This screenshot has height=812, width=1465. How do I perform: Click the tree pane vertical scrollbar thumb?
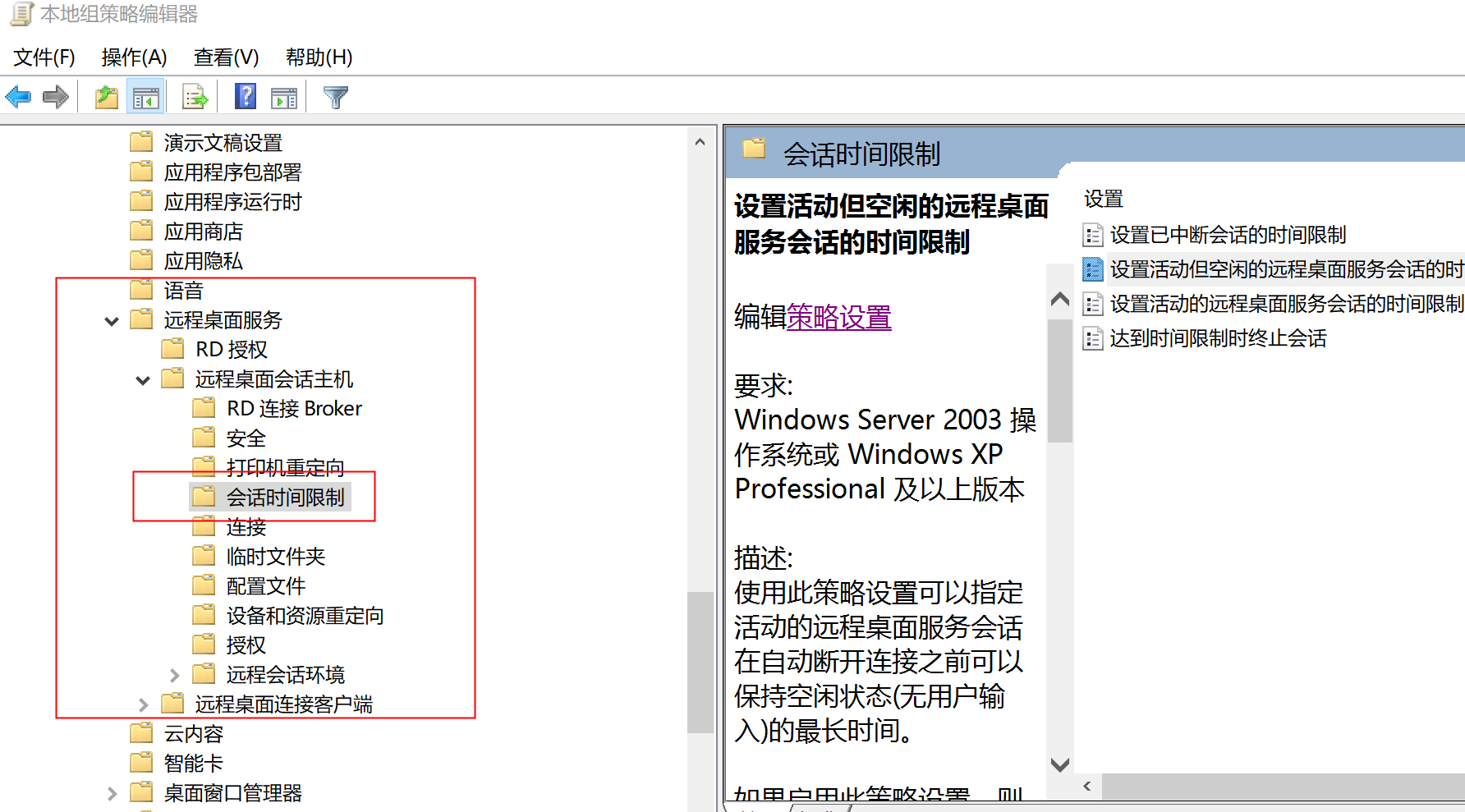click(x=700, y=662)
